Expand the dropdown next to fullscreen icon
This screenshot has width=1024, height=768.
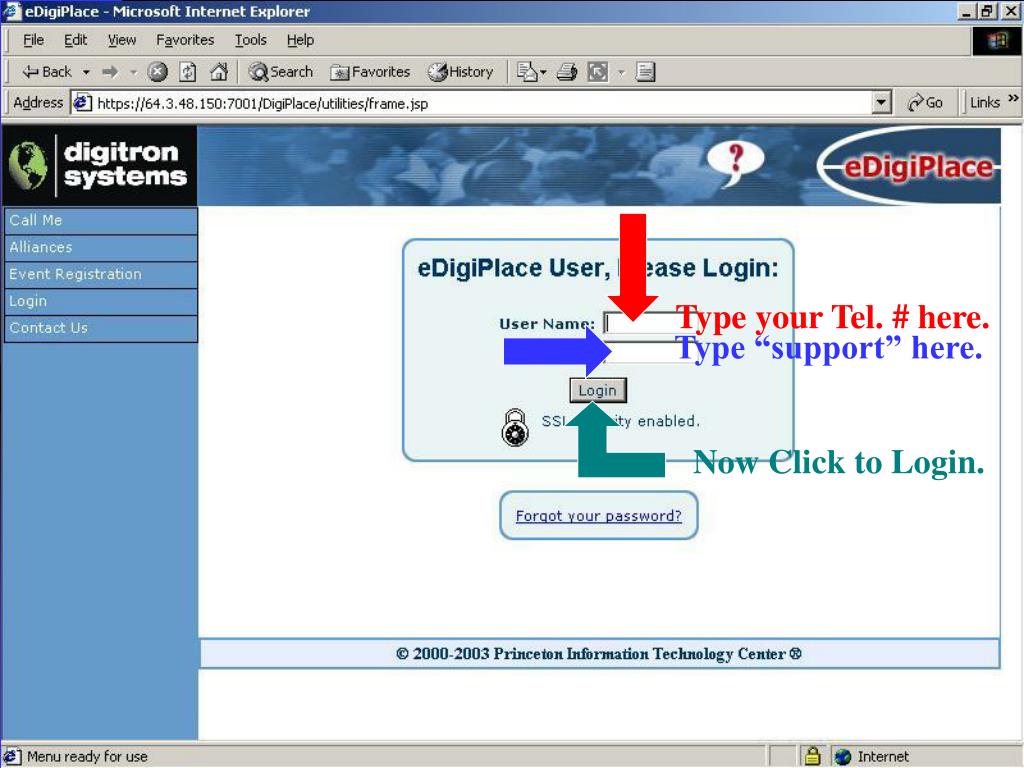click(622, 72)
